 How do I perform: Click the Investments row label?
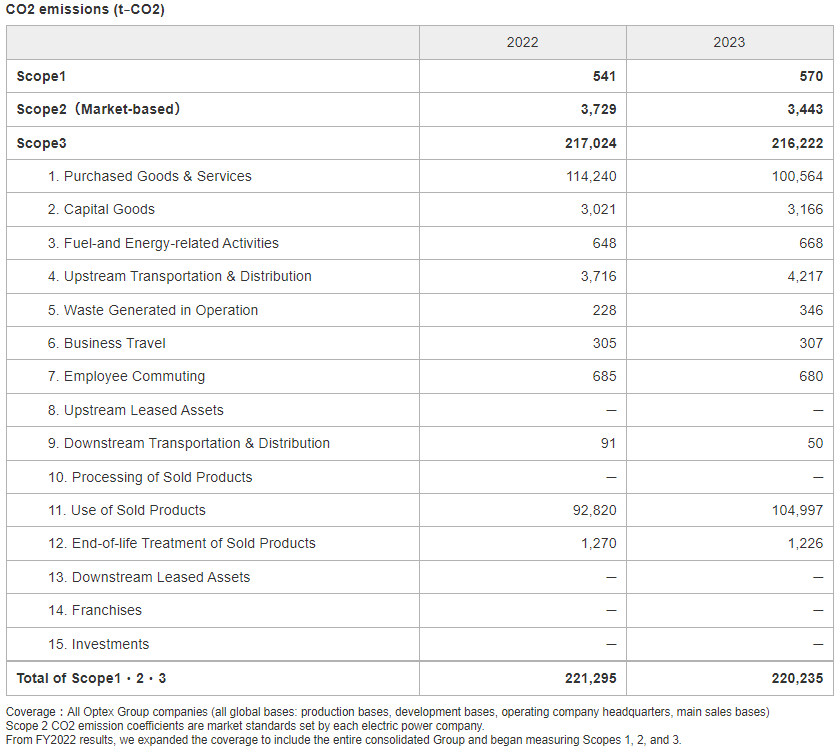[98, 644]
